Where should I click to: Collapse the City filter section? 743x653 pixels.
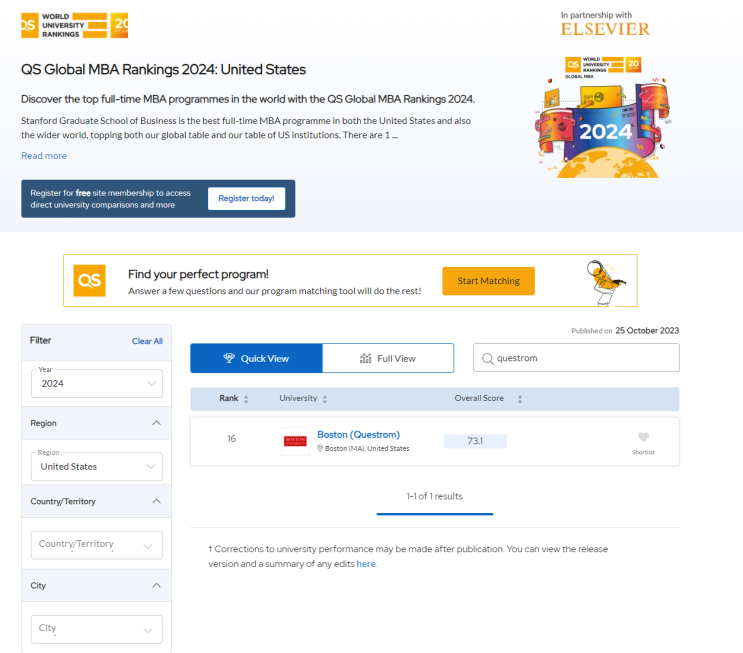[156, 586]
